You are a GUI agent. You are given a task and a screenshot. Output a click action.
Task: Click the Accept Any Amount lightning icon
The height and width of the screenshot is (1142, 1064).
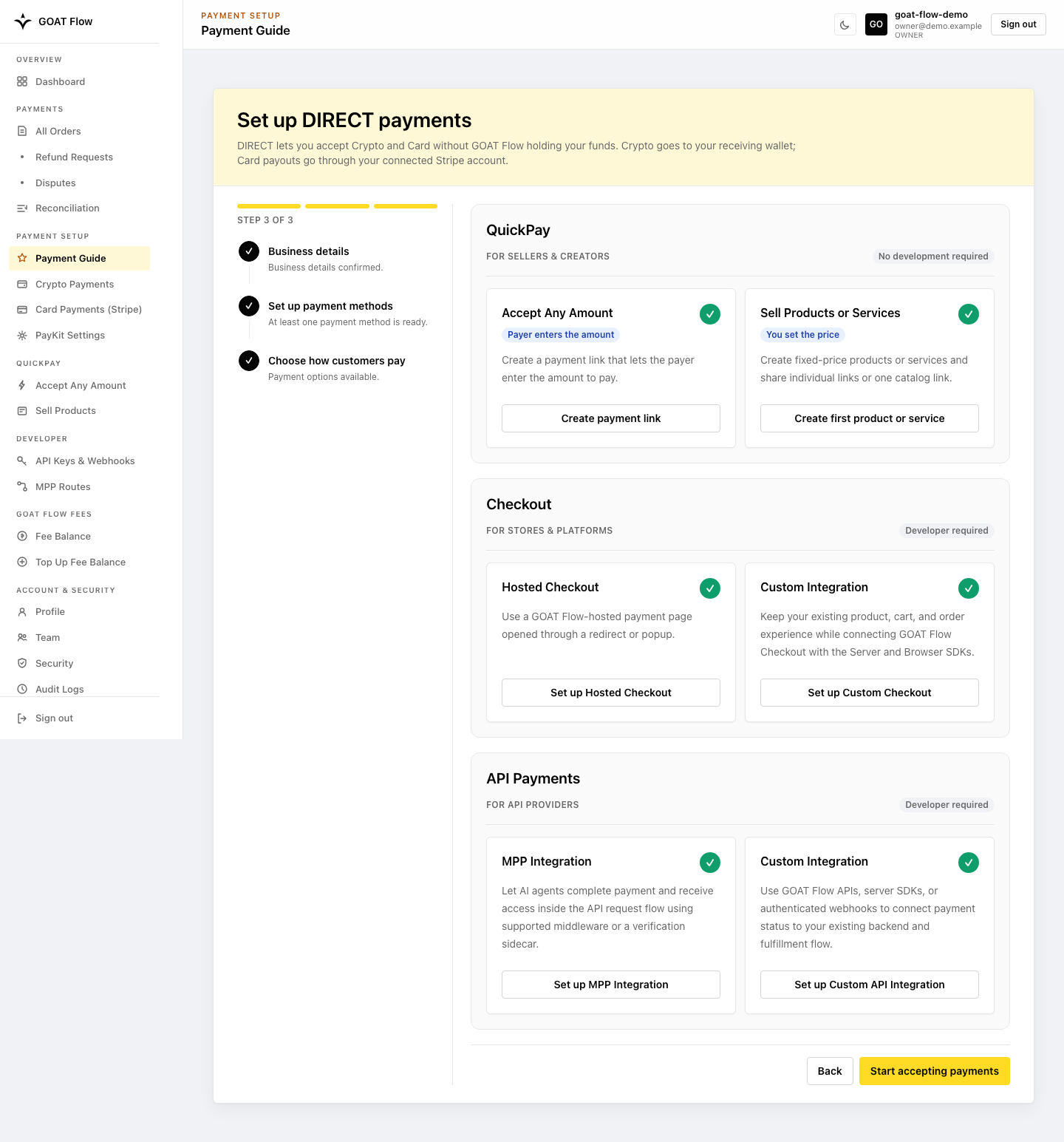(x=22, y=386)
